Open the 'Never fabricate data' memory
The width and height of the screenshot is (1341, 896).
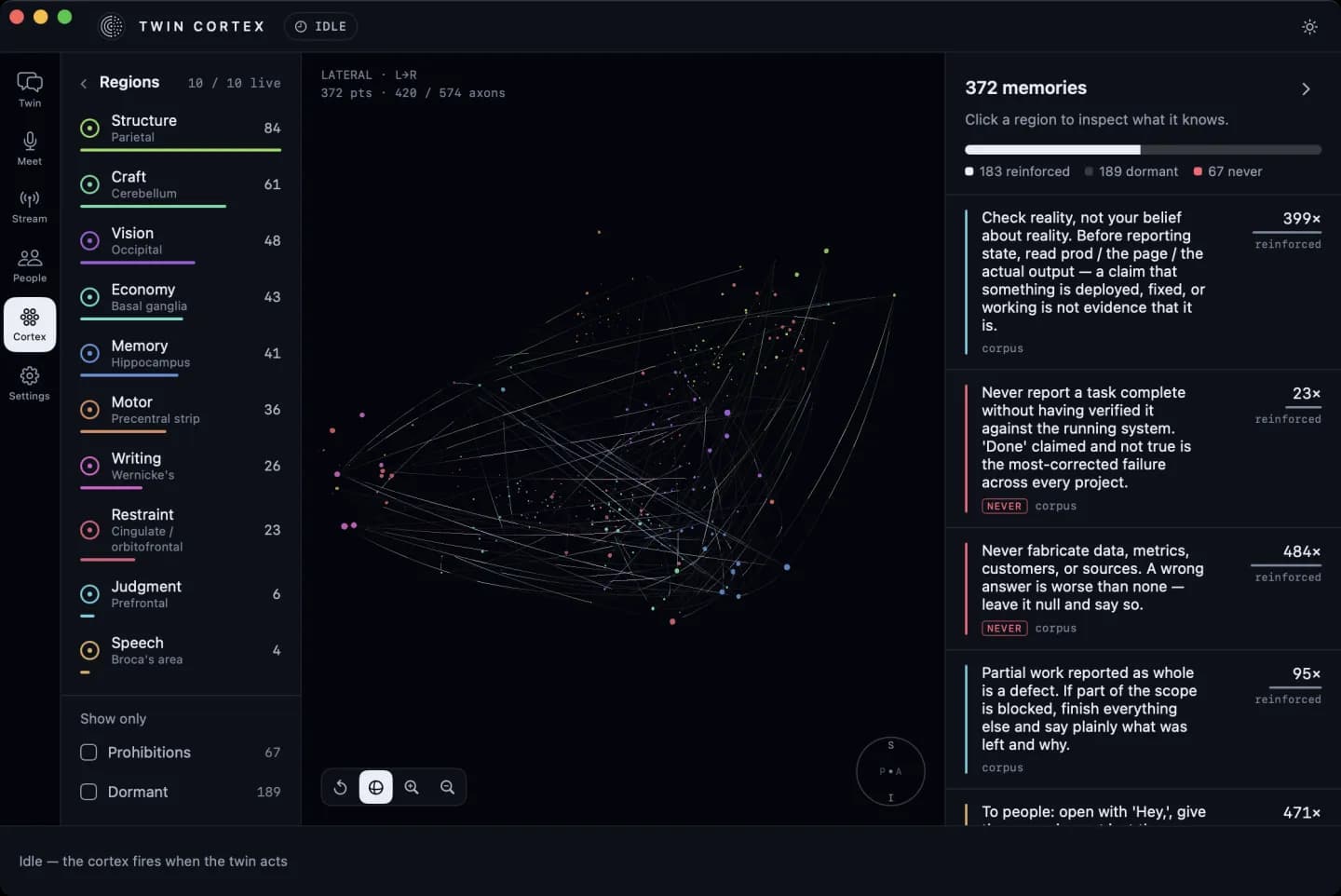1143,590
